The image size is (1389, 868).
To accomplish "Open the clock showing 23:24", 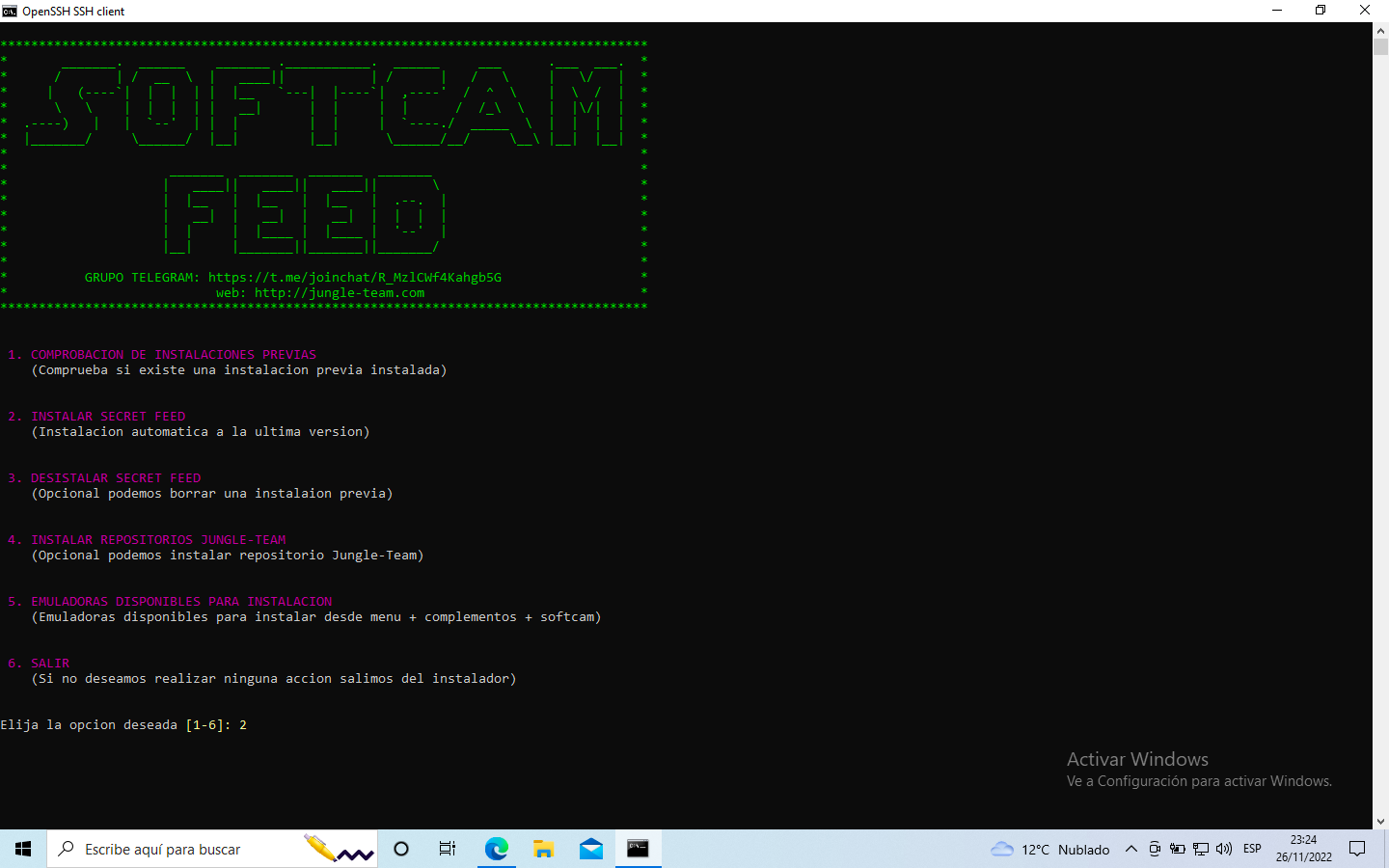I will point(1303,849).
